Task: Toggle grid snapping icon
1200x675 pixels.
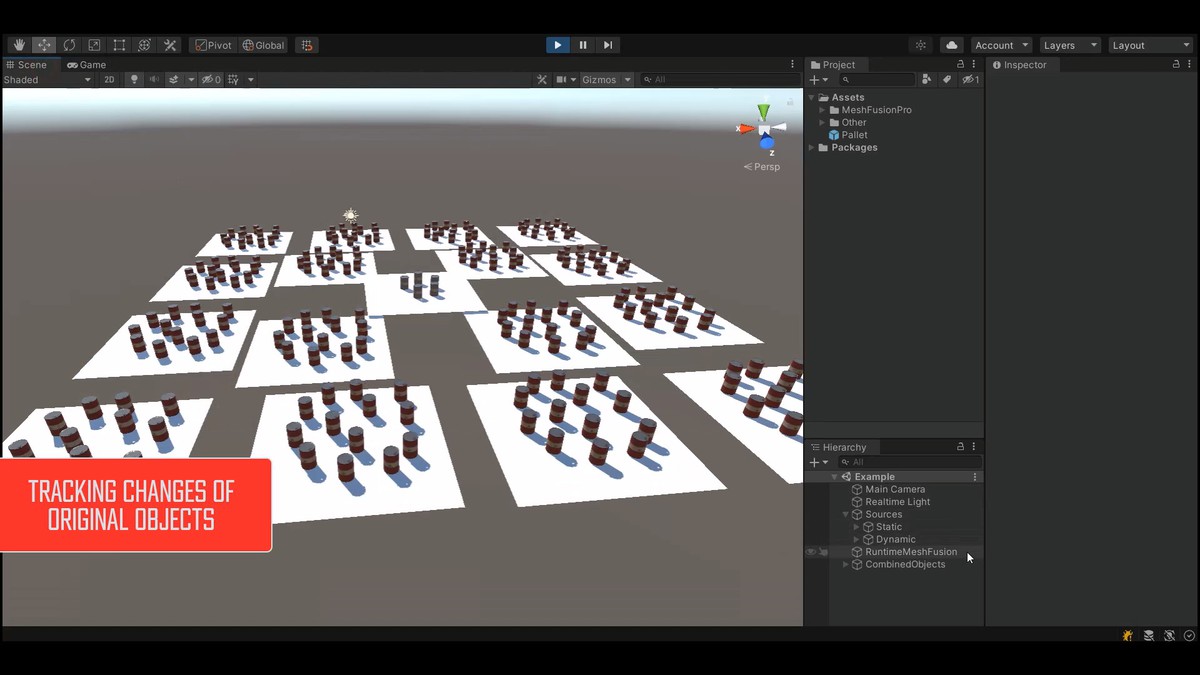Action: pyautogui.click(x=307, y=45)
